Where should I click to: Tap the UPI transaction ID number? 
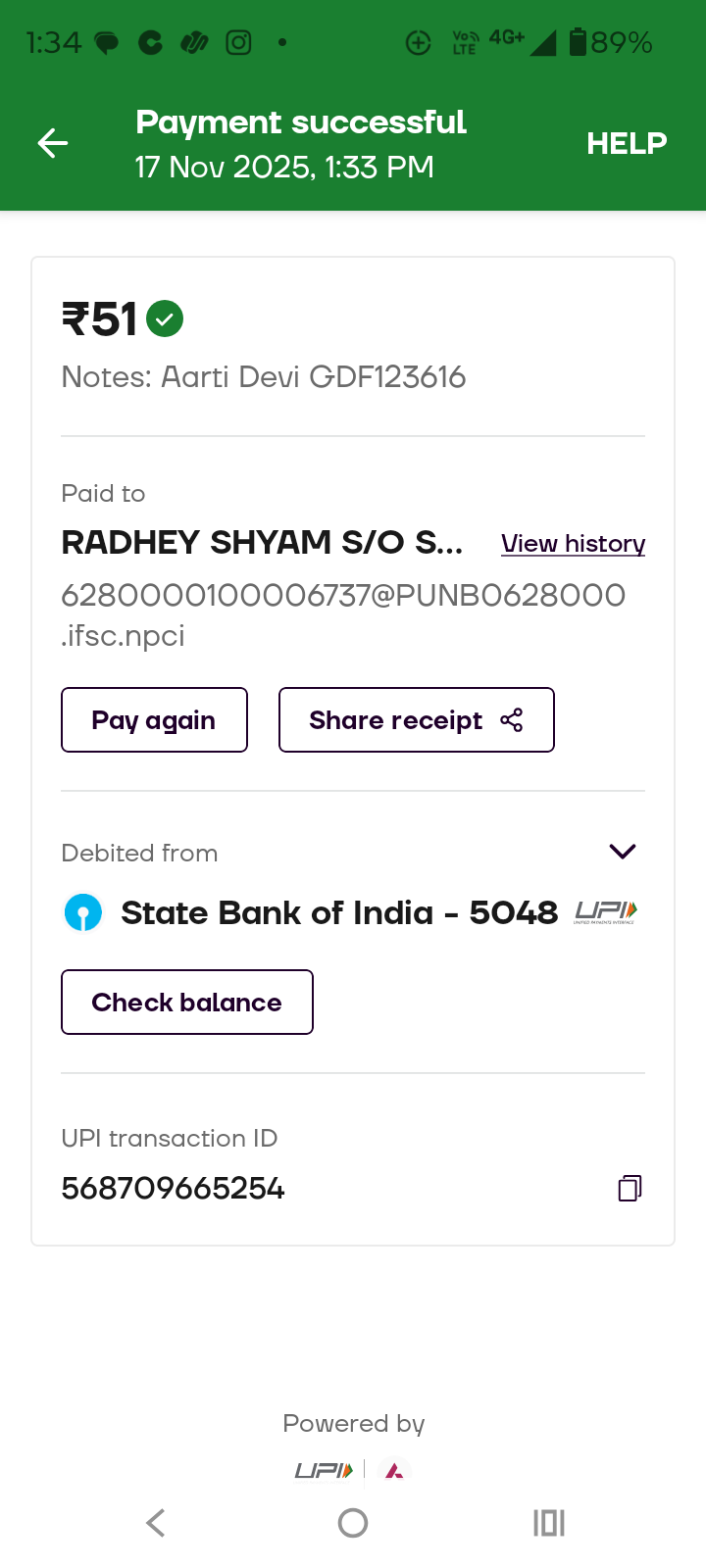tap(173, 1188)
